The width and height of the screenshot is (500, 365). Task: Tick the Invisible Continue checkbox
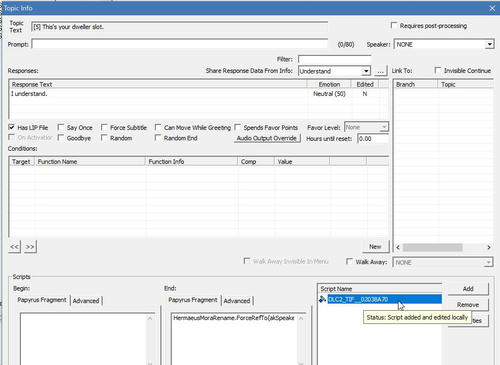click(438, 70)
